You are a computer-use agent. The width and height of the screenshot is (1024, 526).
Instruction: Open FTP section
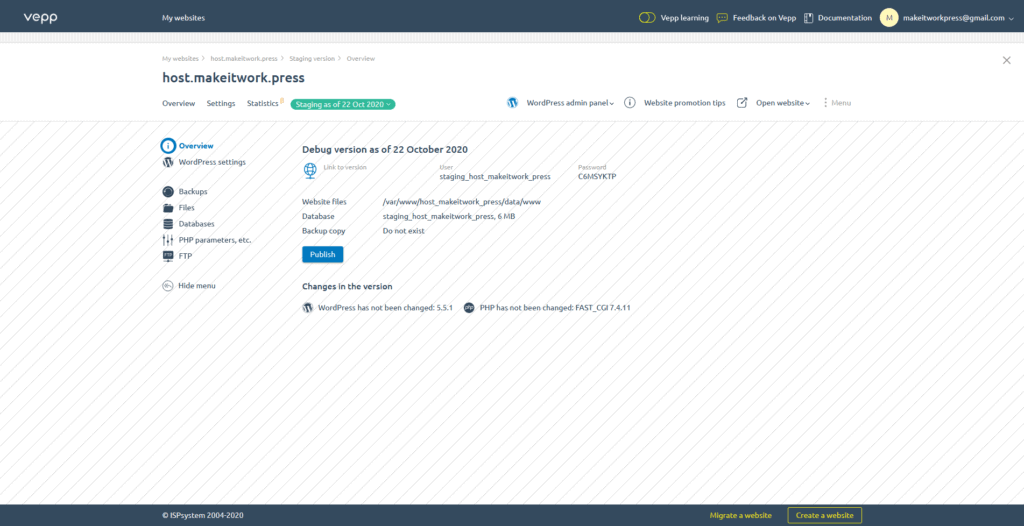(x=185, y=256)
